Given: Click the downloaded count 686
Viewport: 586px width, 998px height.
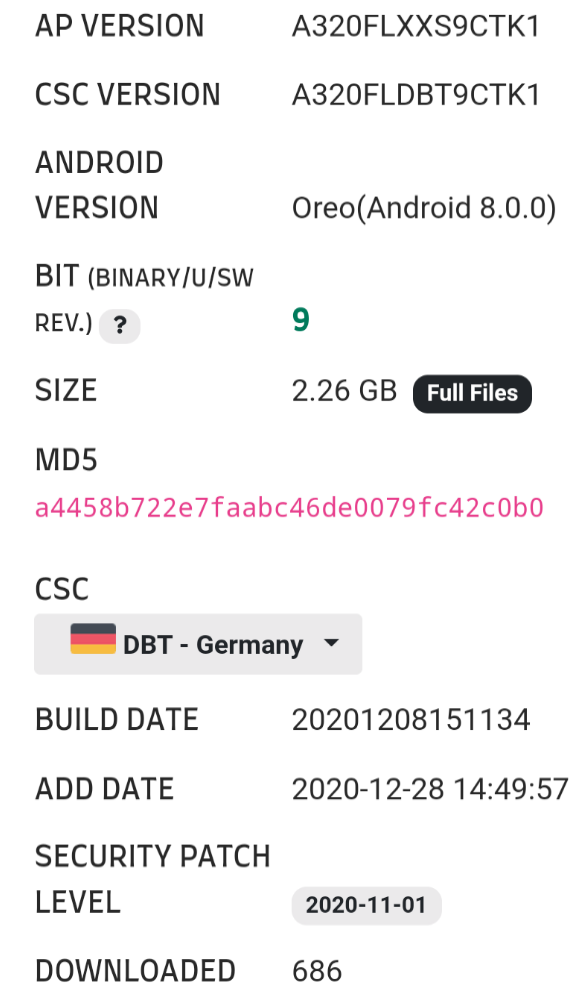Looking at the screenshot, I should (317, 971).
